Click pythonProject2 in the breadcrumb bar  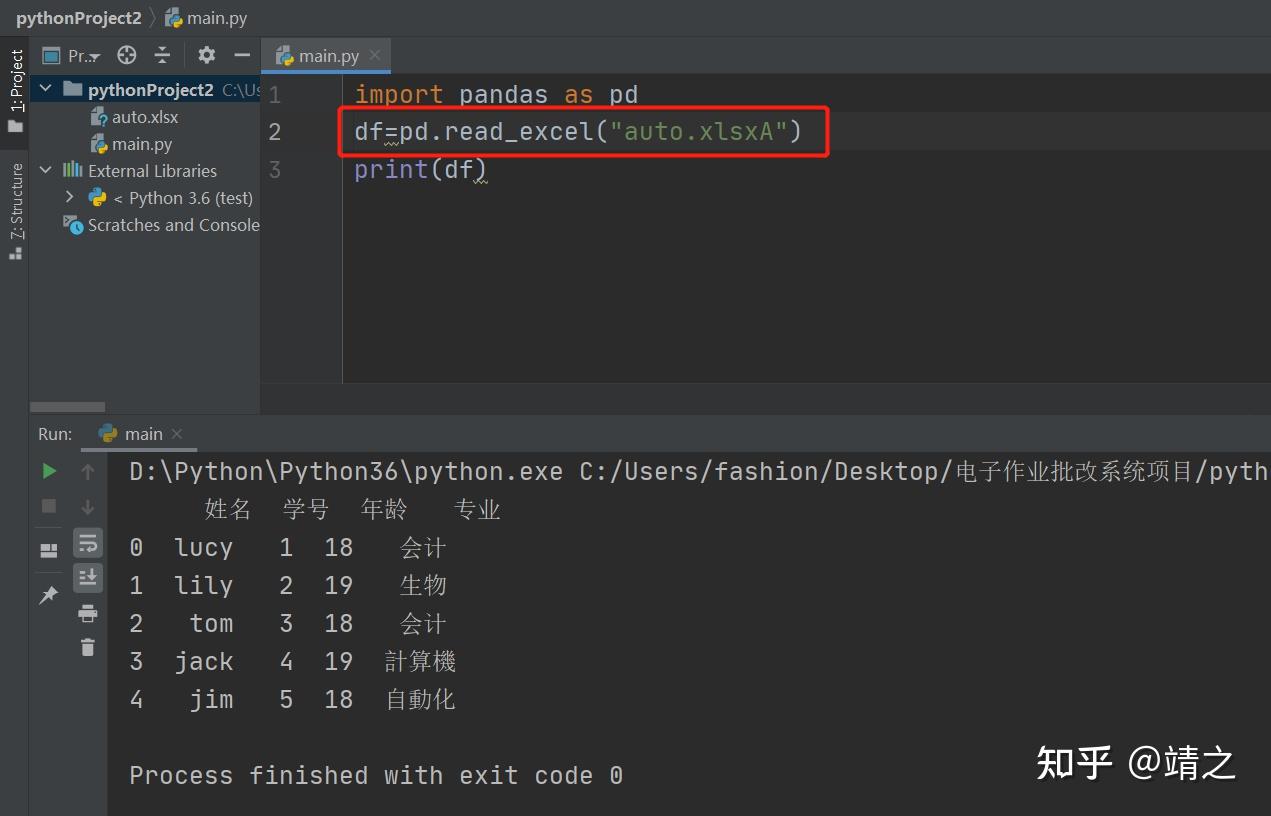pyautogui.click(x=78, y=17)
